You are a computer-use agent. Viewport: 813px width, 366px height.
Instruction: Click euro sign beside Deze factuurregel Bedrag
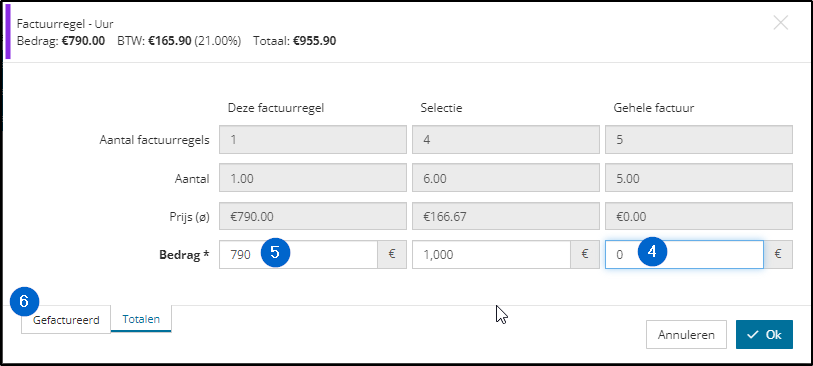392,255
